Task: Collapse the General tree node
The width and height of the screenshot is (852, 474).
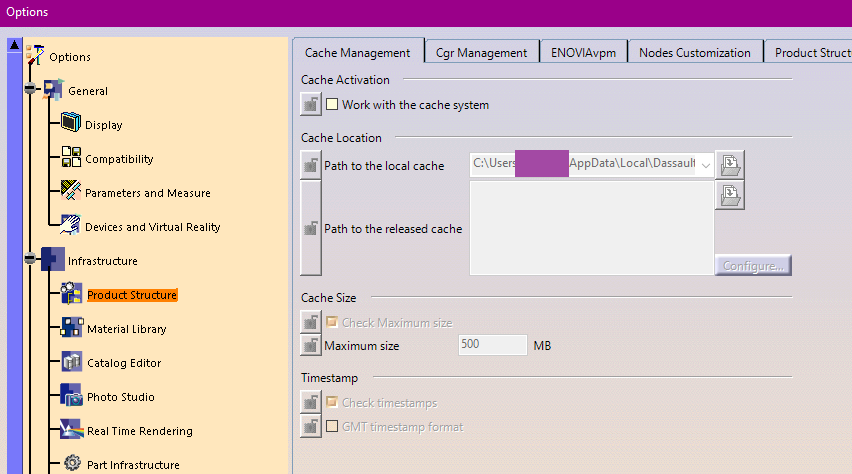Action: click(31, 90)
